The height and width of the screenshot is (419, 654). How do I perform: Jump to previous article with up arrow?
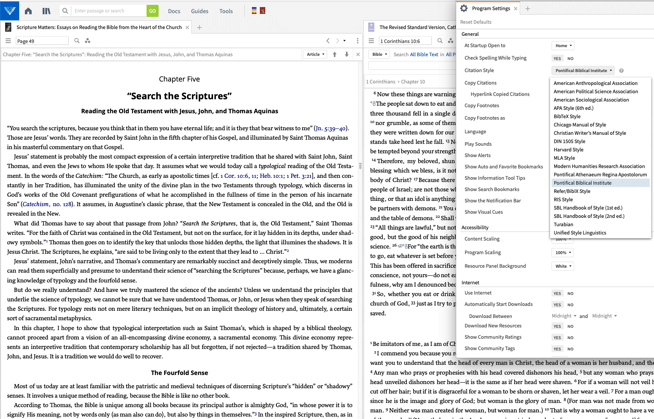[335, 55]
